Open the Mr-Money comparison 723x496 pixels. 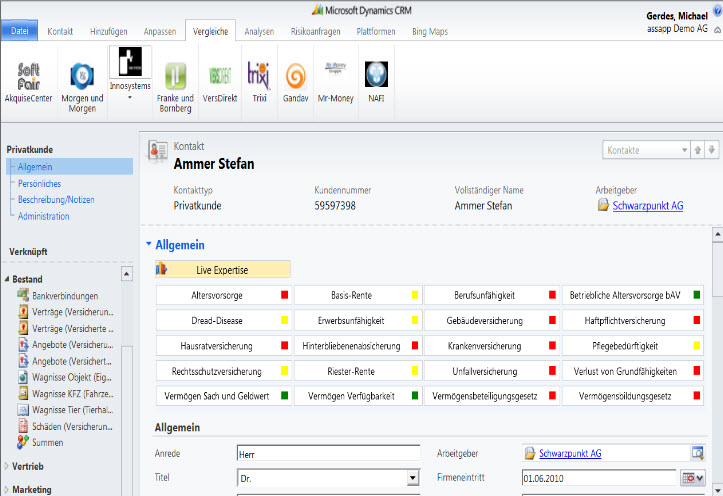tap(335, 82)
